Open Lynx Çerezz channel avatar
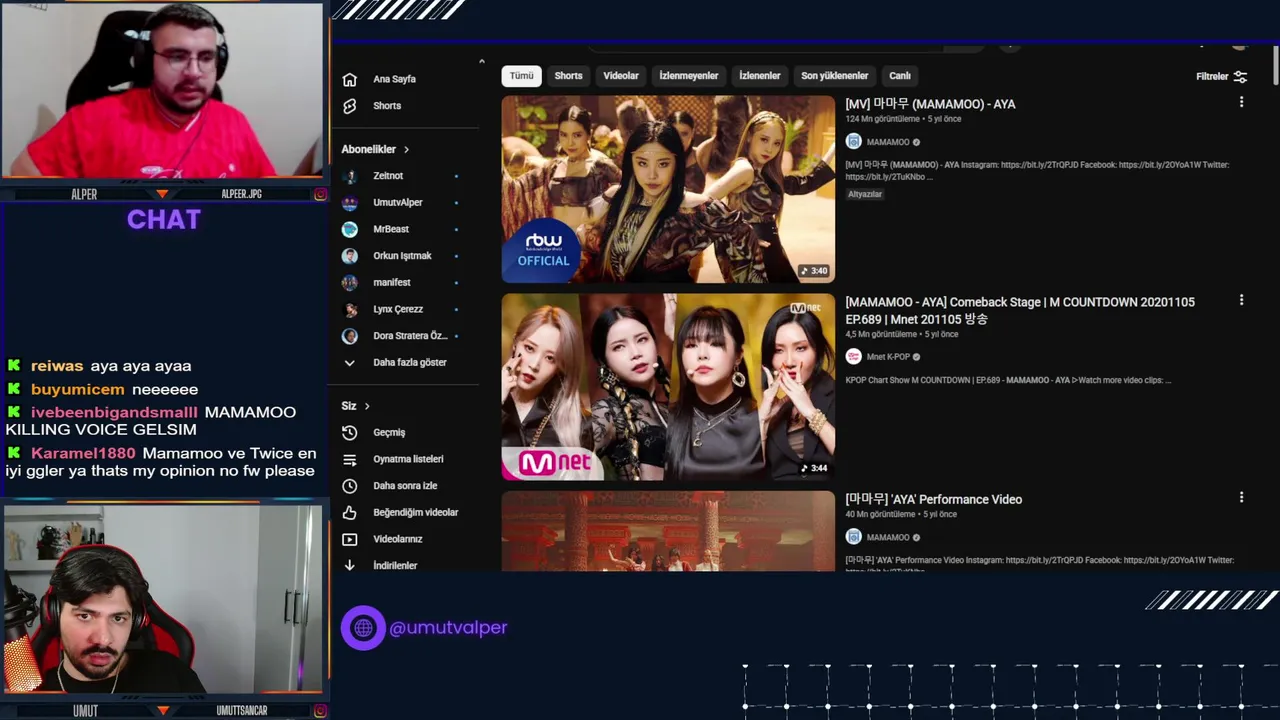 point(350,309)
